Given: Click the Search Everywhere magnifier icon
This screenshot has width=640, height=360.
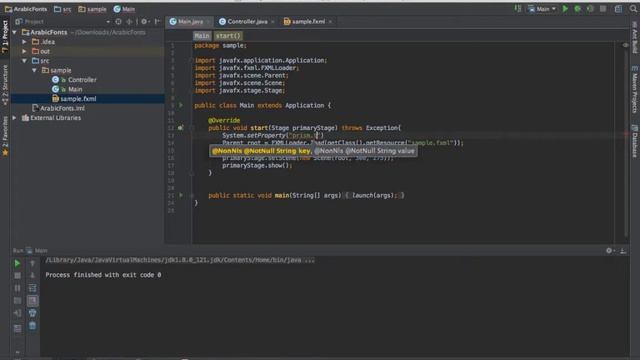Looking at the screenshot, I should coord(633,9).
